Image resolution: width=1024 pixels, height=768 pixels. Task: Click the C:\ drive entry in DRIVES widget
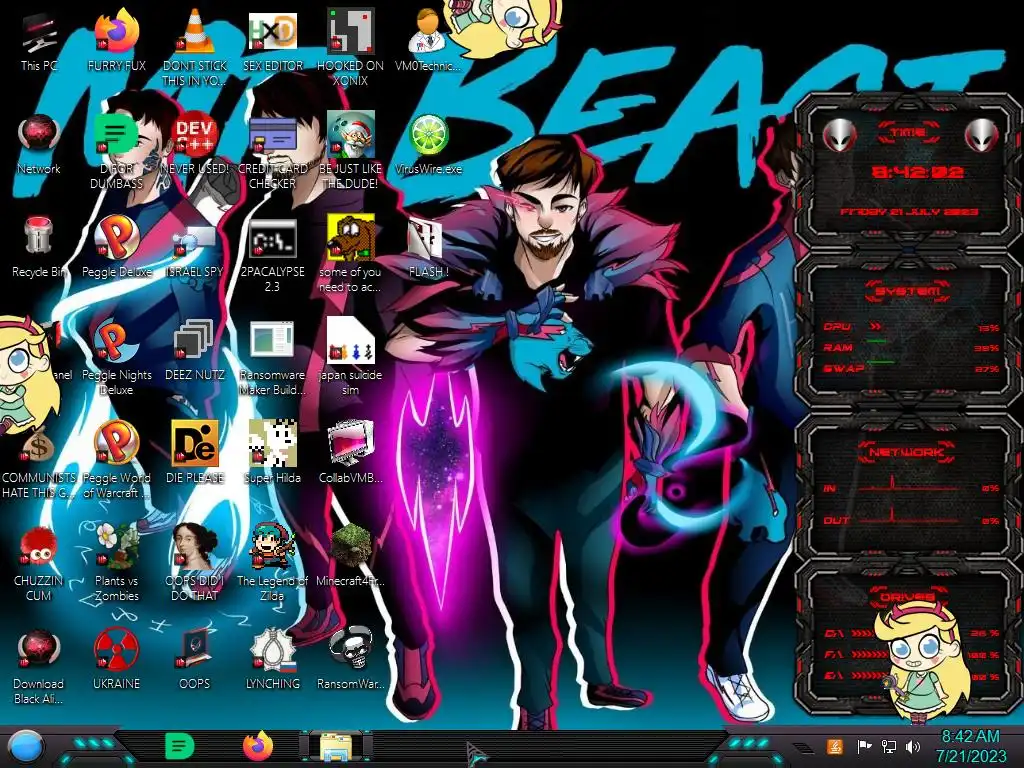[912, 633]
